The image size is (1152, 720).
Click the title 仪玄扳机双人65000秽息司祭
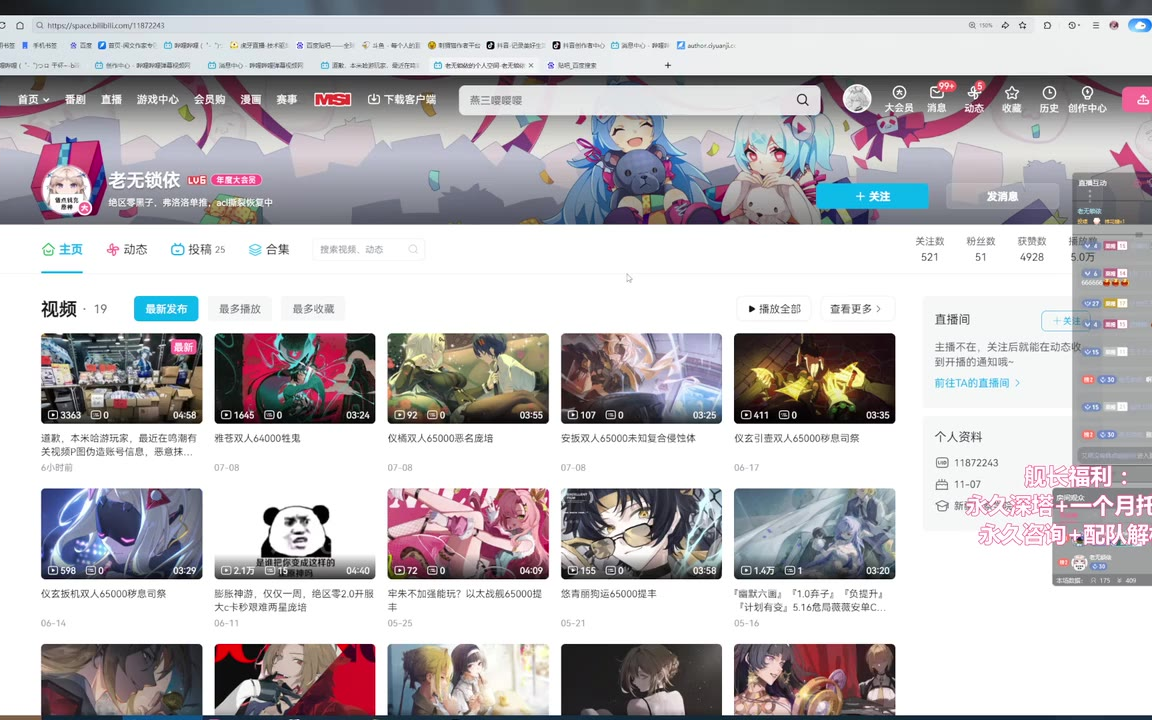point(104,594)
